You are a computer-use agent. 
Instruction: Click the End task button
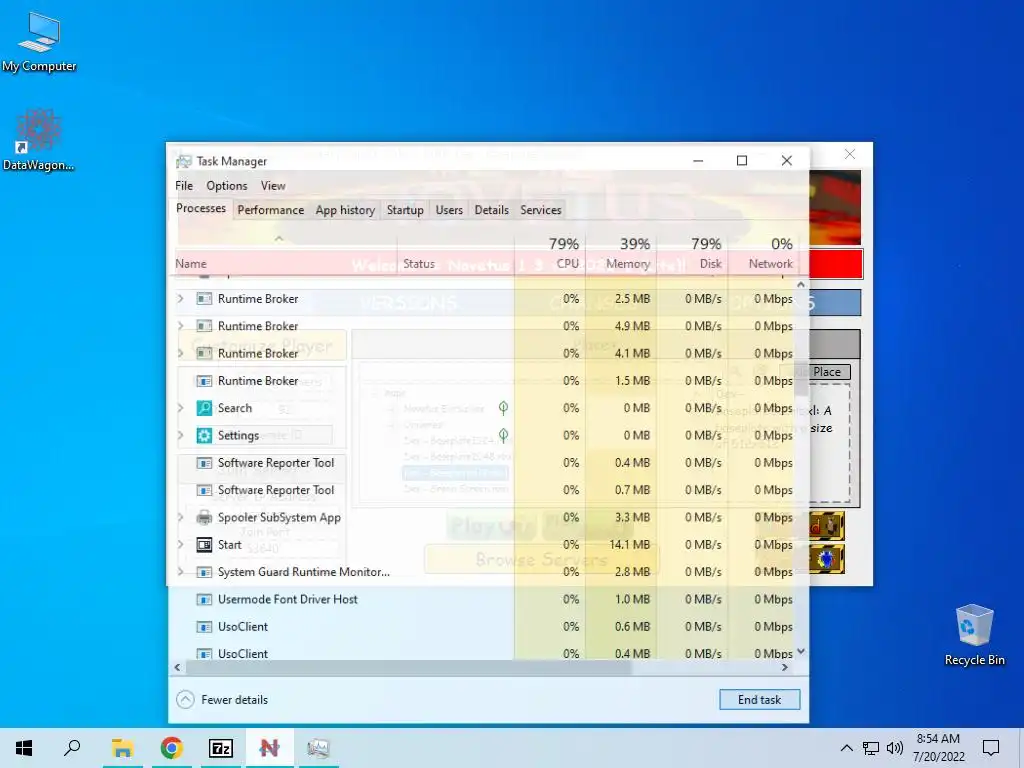pyautogui.click(x=760, y=700)
